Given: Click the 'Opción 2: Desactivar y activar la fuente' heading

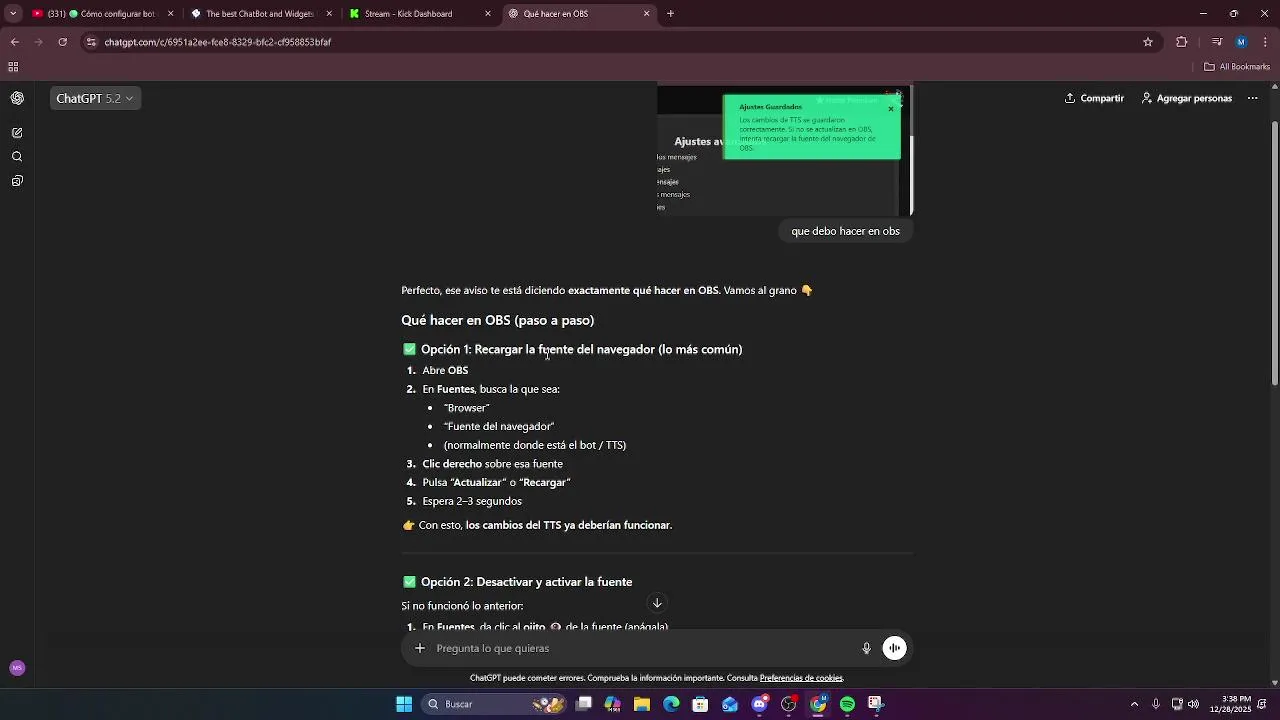Looking at the screenshot, I should pos(527,582).
